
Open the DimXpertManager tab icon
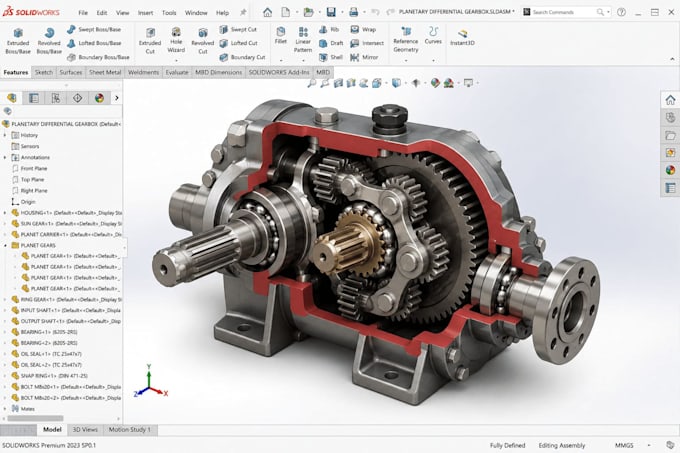78,98
